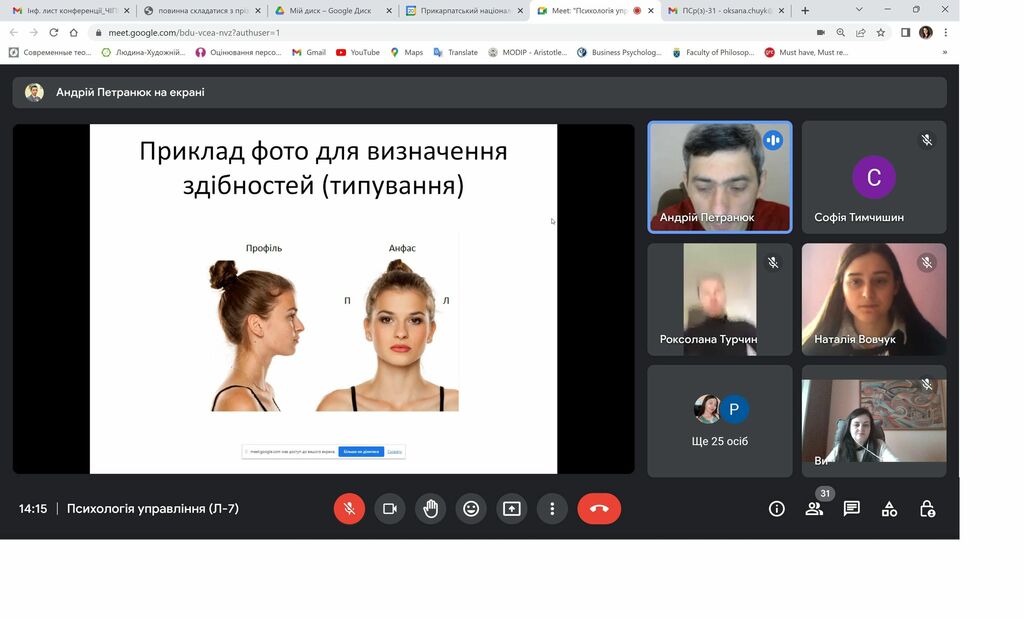The image size is (1024, 619).
Task: Show the participants list (31 people)
Action: [814, 509]
